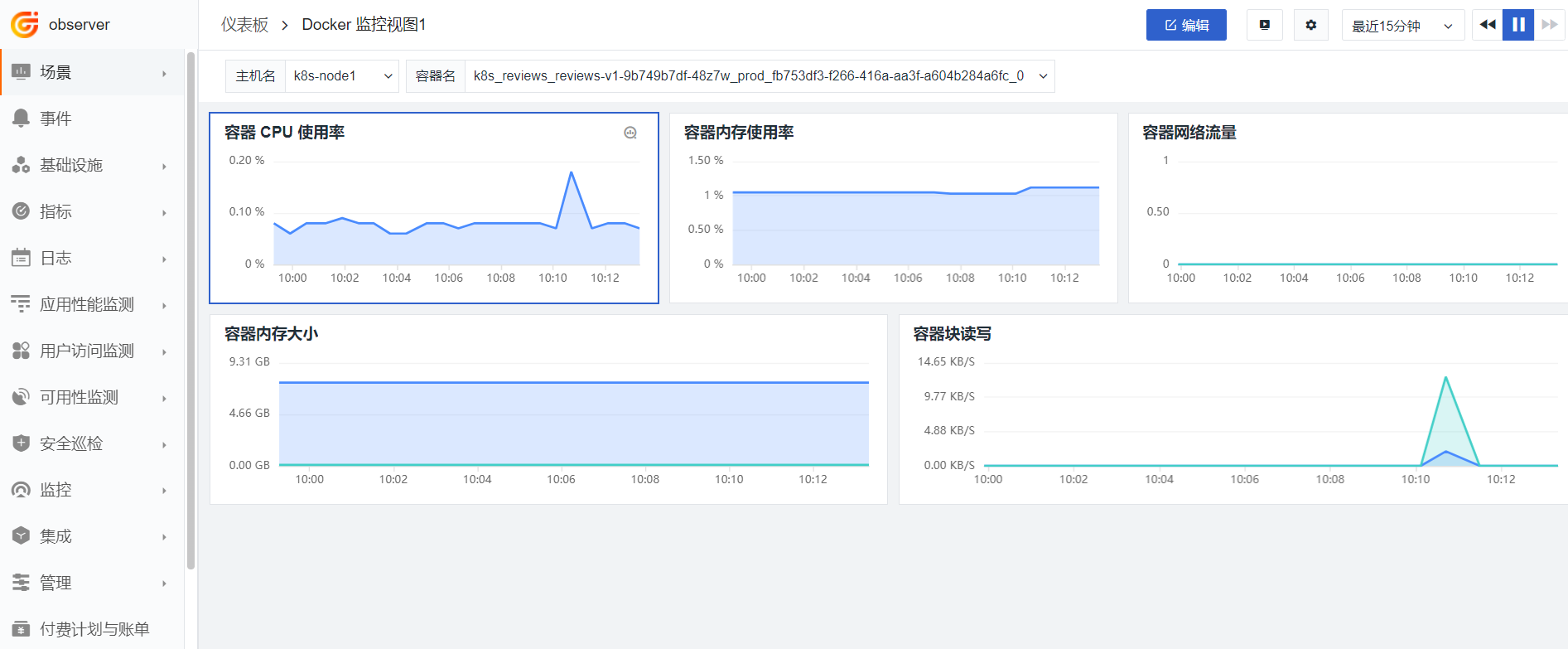The width and height of the screenshot is (1568, 649).
Task: Click the 事件 bell icon
Action: (x=22, y=119)
